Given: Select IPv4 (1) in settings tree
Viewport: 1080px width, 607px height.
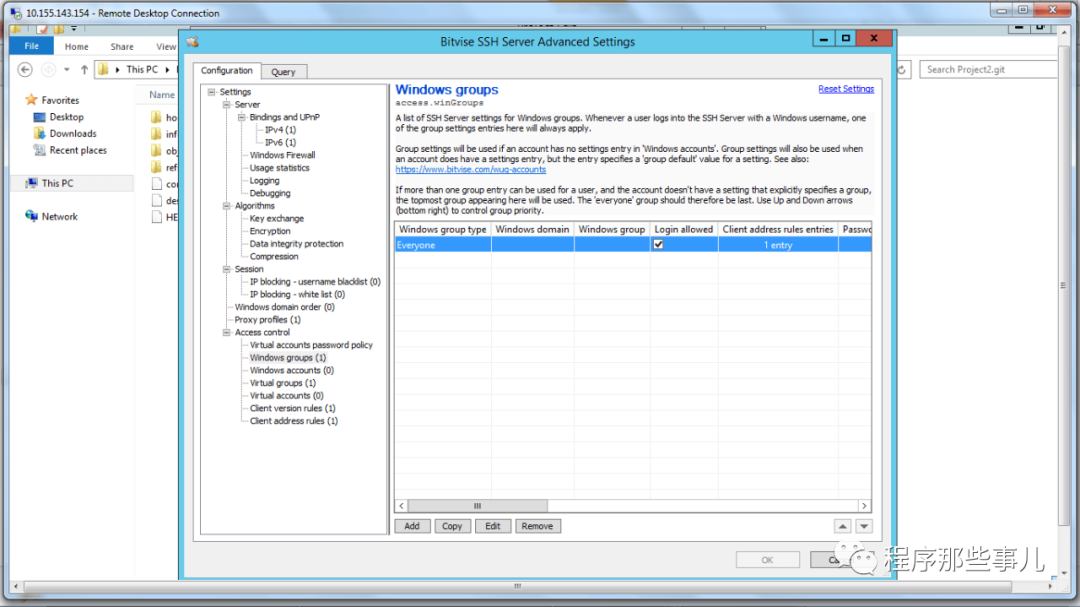Looking at the screenshot, I should point(280,130).
